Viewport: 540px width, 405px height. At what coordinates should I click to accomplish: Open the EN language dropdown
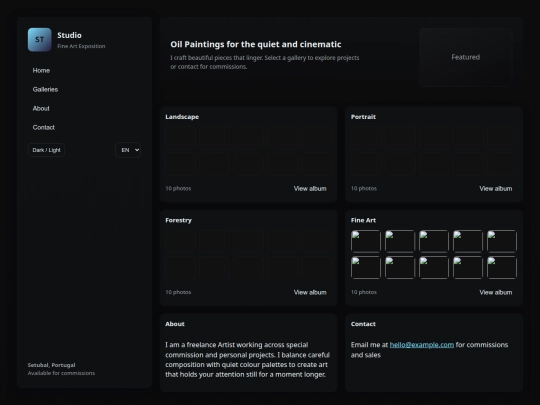128,150
